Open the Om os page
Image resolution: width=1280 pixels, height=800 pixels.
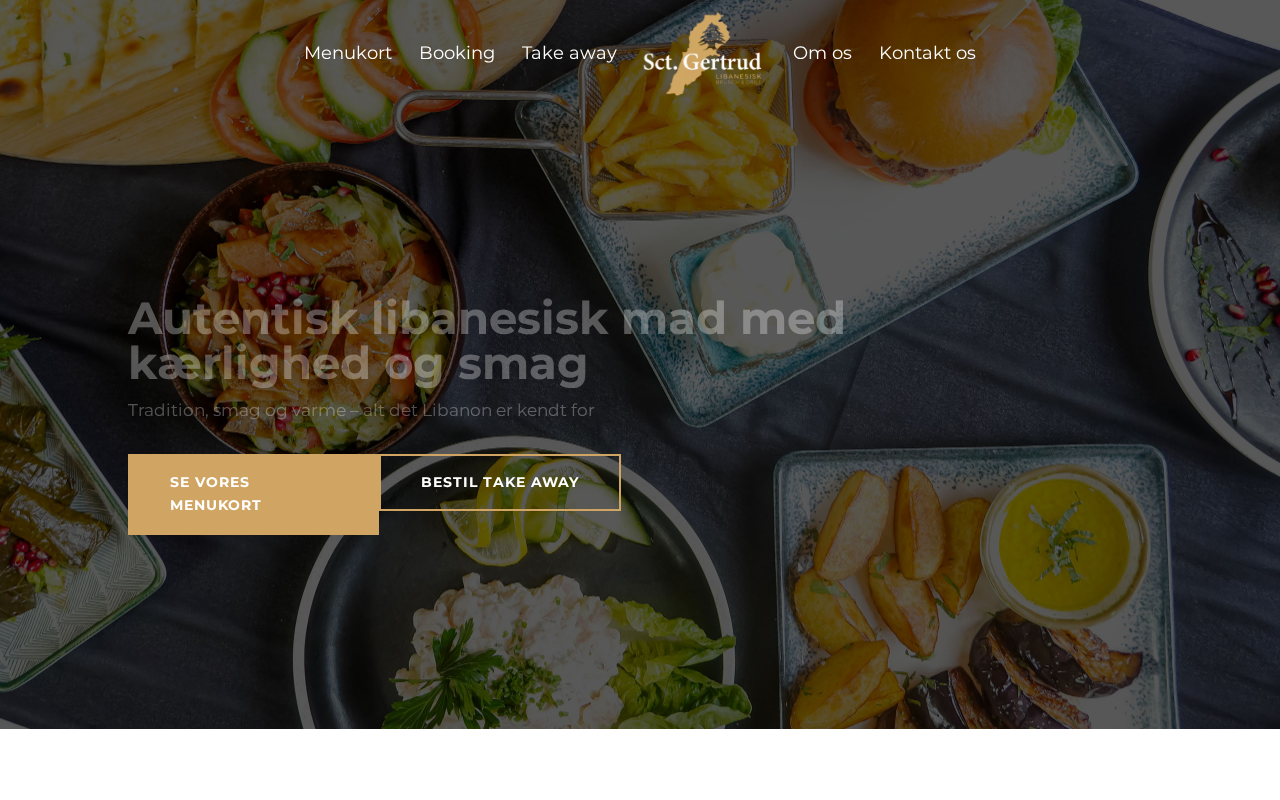click(822, 53)
